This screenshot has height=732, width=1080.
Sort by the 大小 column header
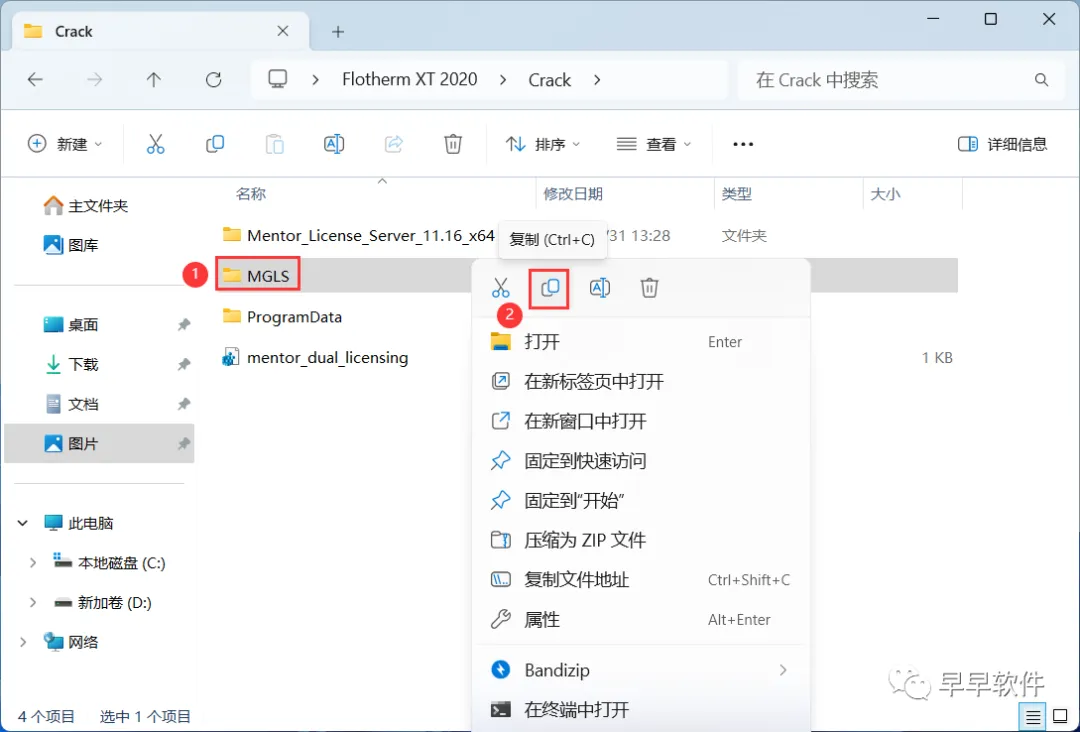point(885,194)
